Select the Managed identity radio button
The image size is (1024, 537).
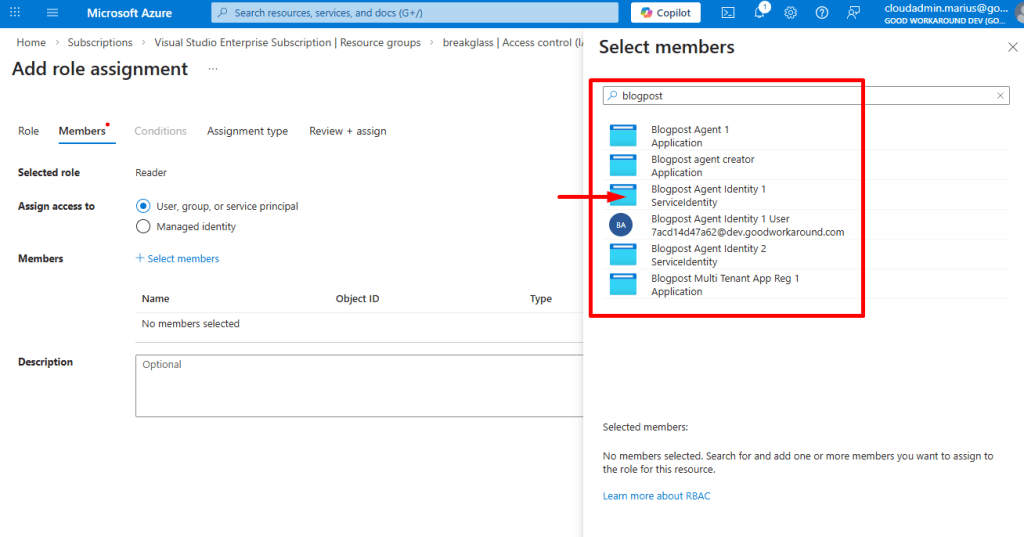[143, 226]
